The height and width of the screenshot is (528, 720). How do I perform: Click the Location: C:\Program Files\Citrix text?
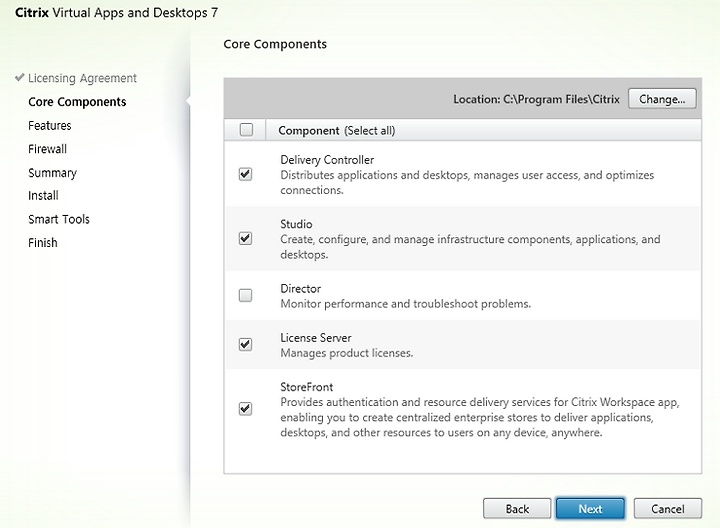pos(536,100)
